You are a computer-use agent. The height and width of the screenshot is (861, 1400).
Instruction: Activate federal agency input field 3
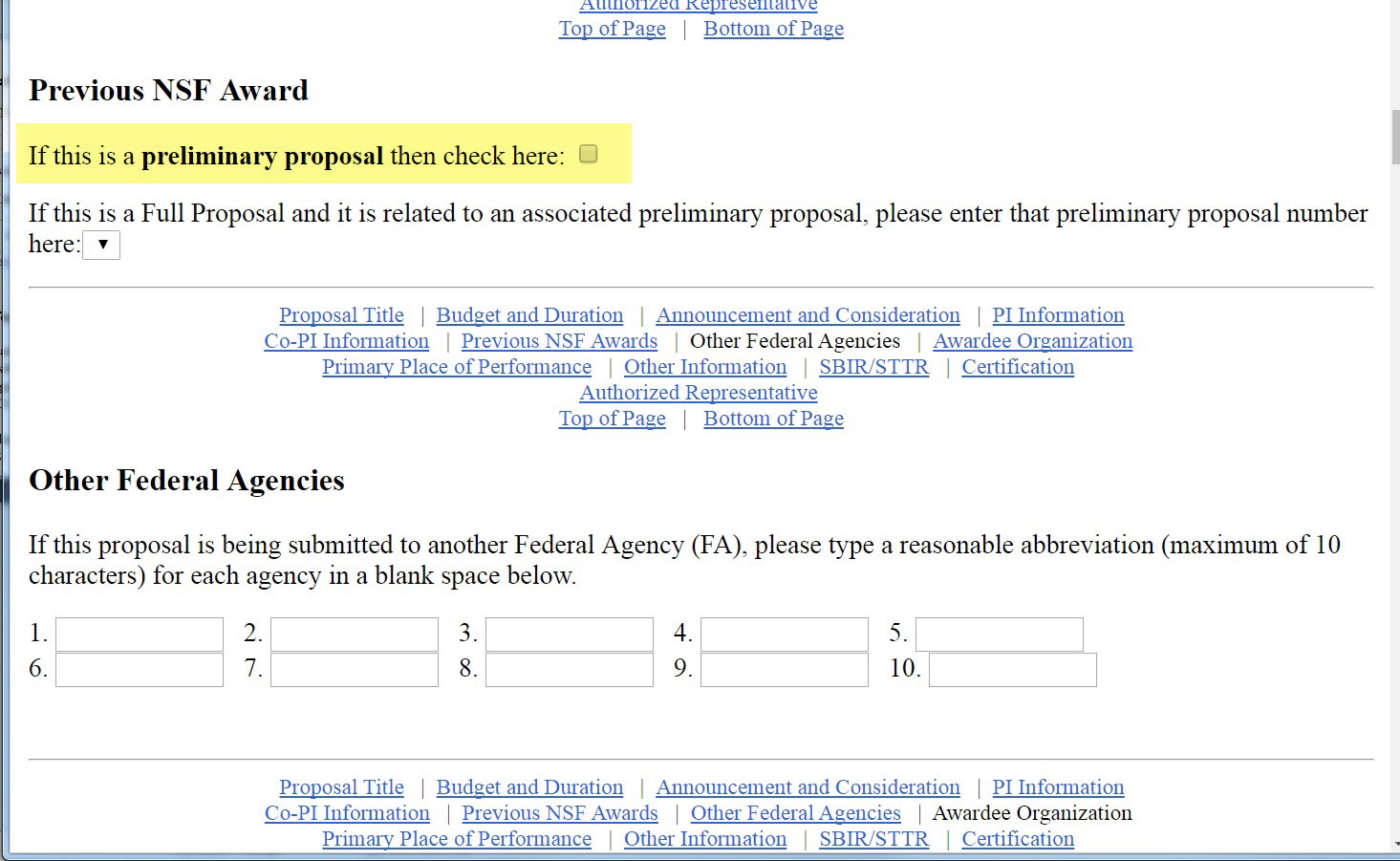click(x=569, y=635)
